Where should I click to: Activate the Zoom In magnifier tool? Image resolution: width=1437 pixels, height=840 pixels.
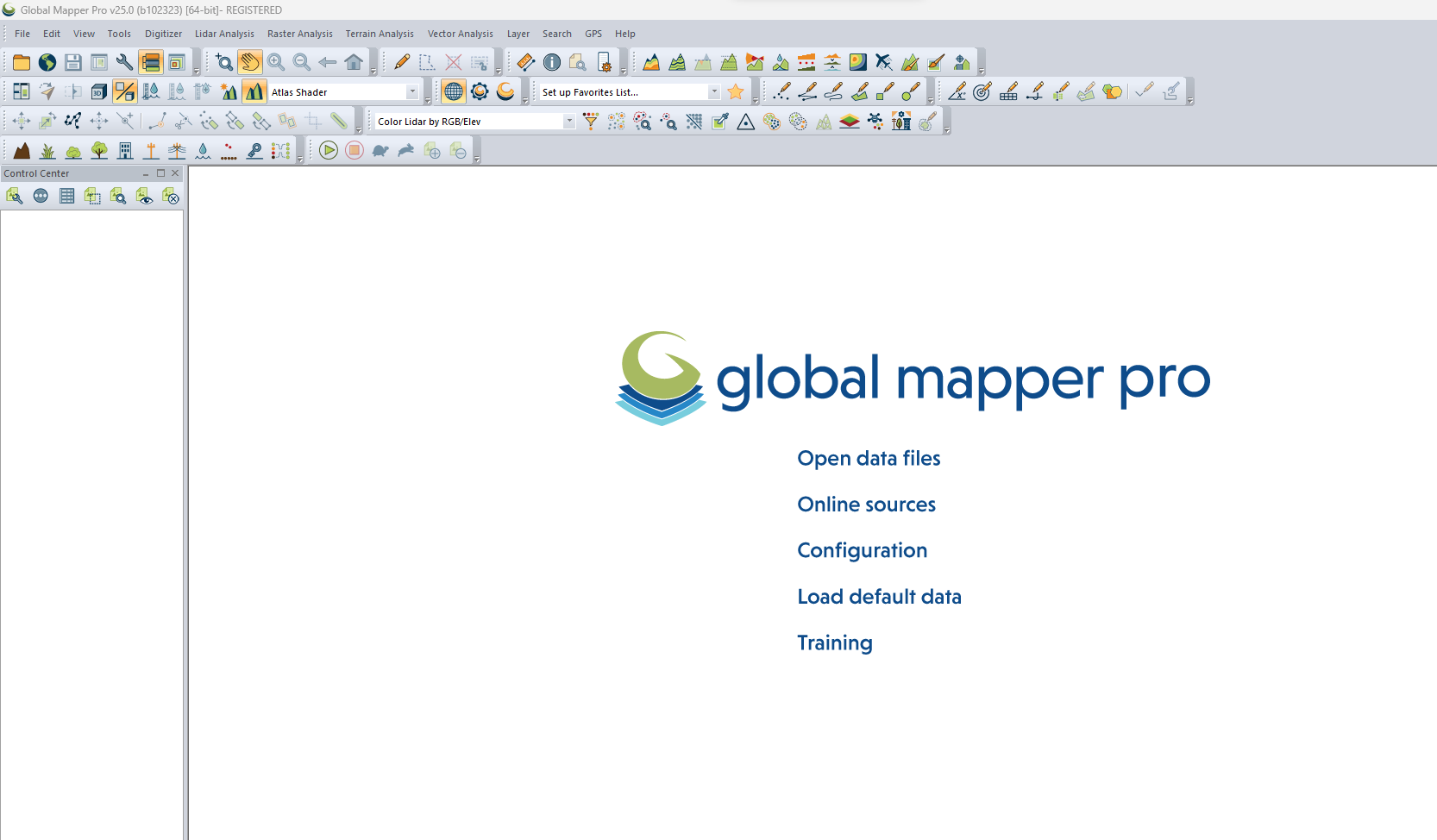point(277,62)
